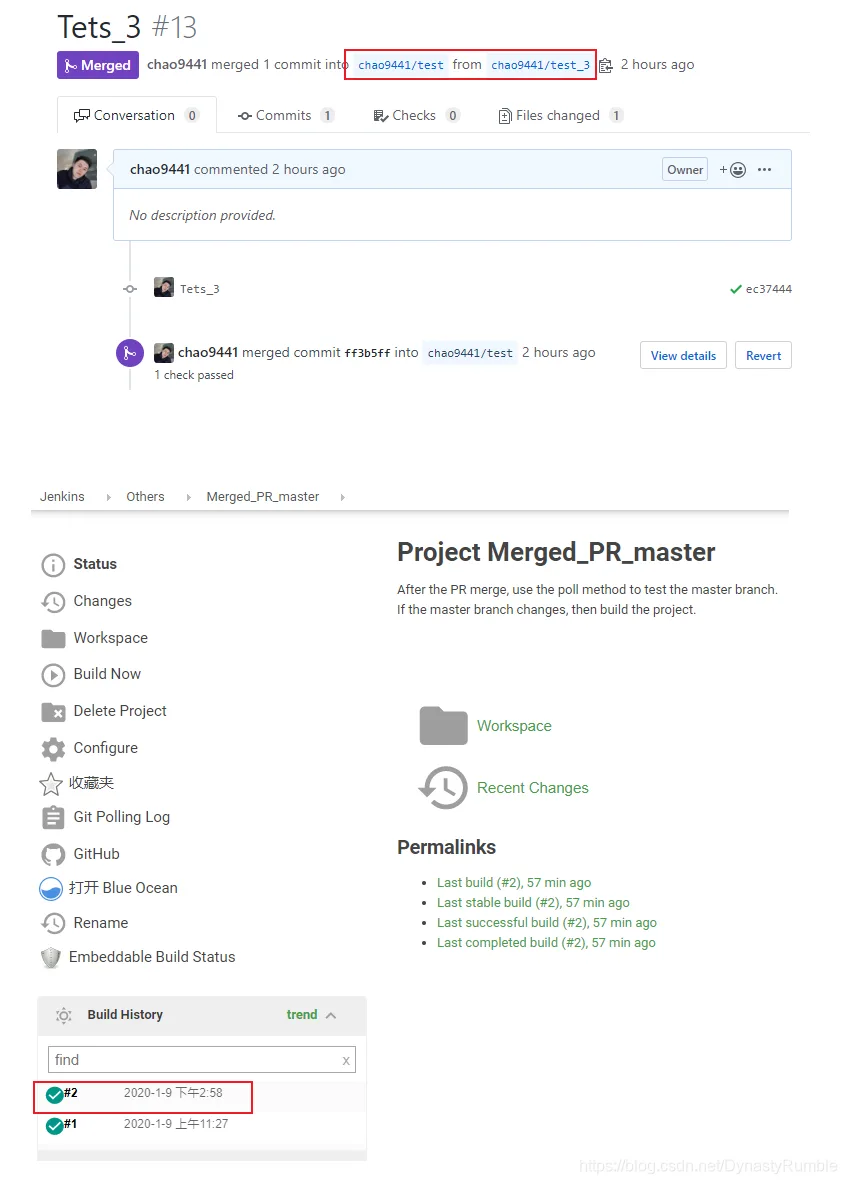Click the Status info icon in sidebar
Screen dimensions: 847x1184
pyautogui.click(x=53, y=565)
